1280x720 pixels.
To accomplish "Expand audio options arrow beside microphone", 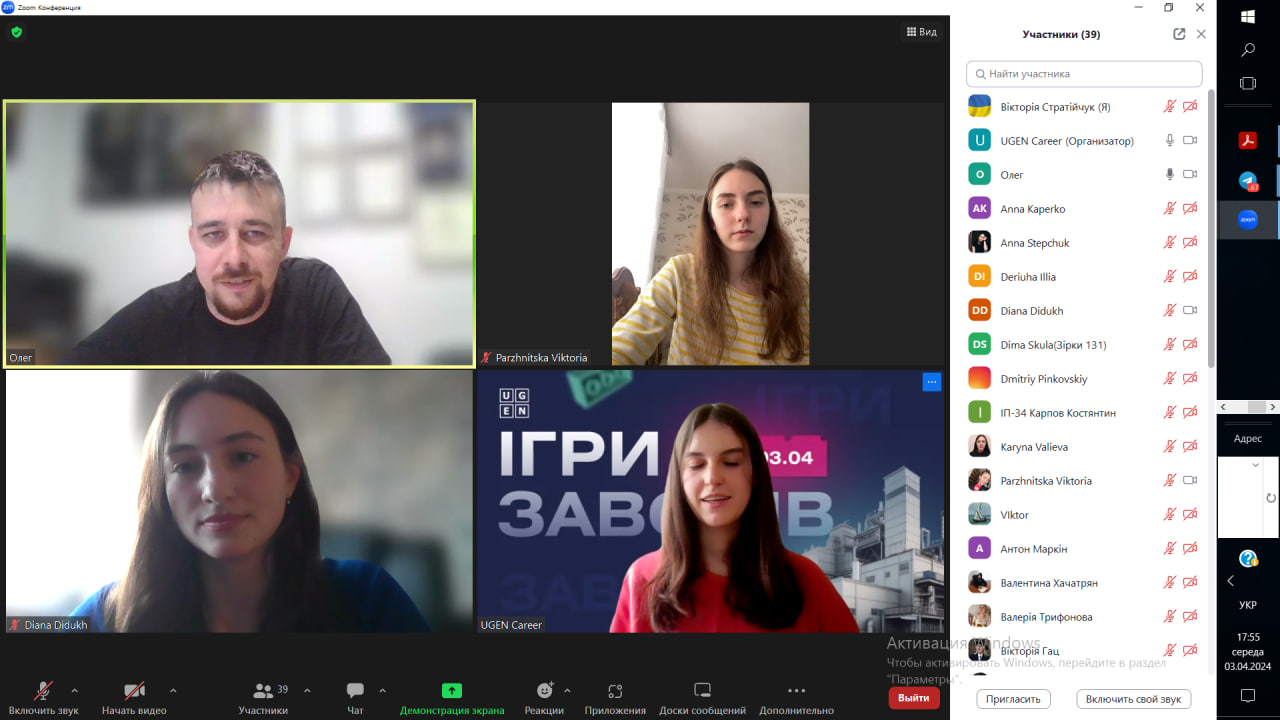I will (x=74, y=690).
